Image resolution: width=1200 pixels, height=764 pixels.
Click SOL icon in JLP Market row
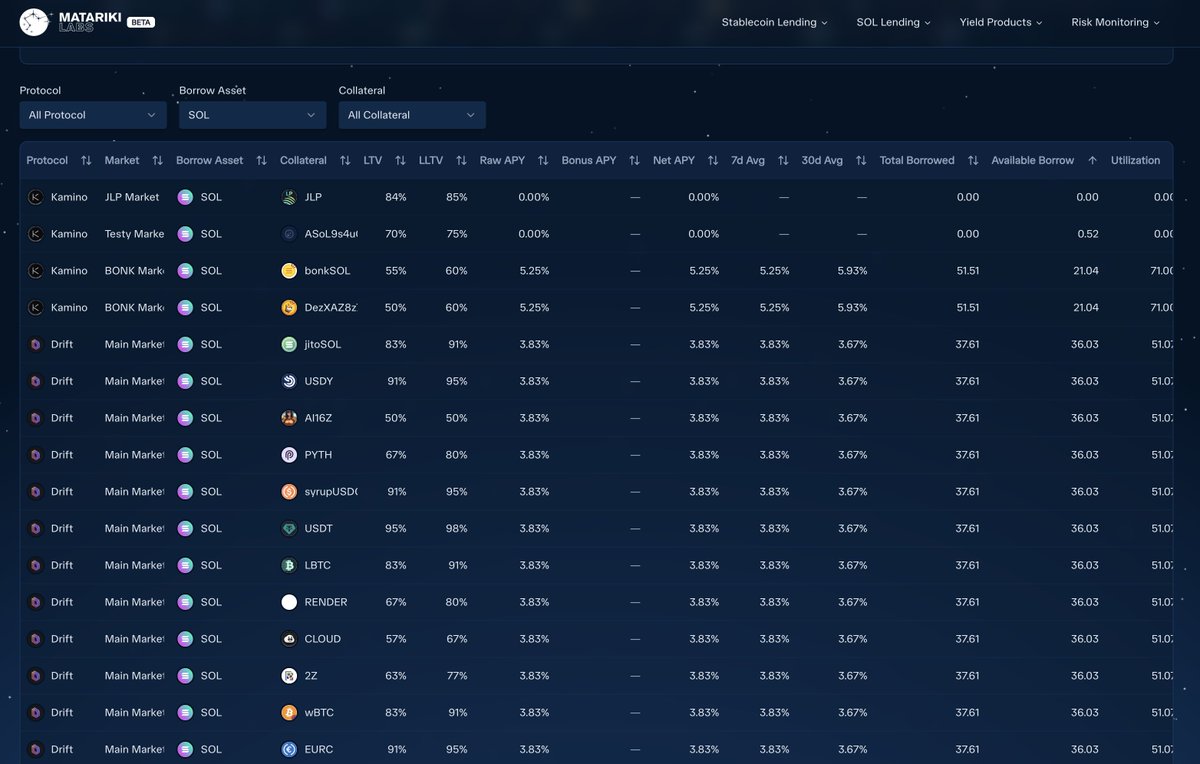tap(185, 197)
